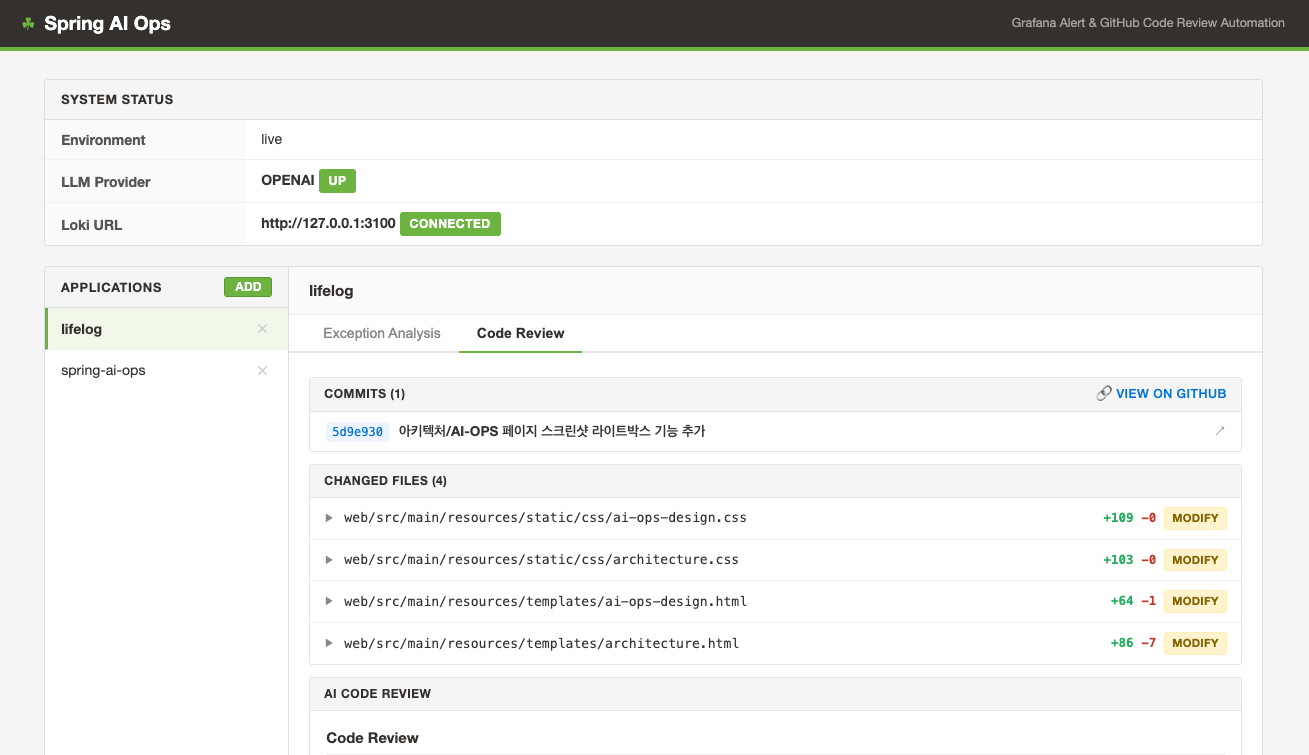Expand the ai-ops-design.css changed file
The image size is (1309, 755).
click(329, 518)
